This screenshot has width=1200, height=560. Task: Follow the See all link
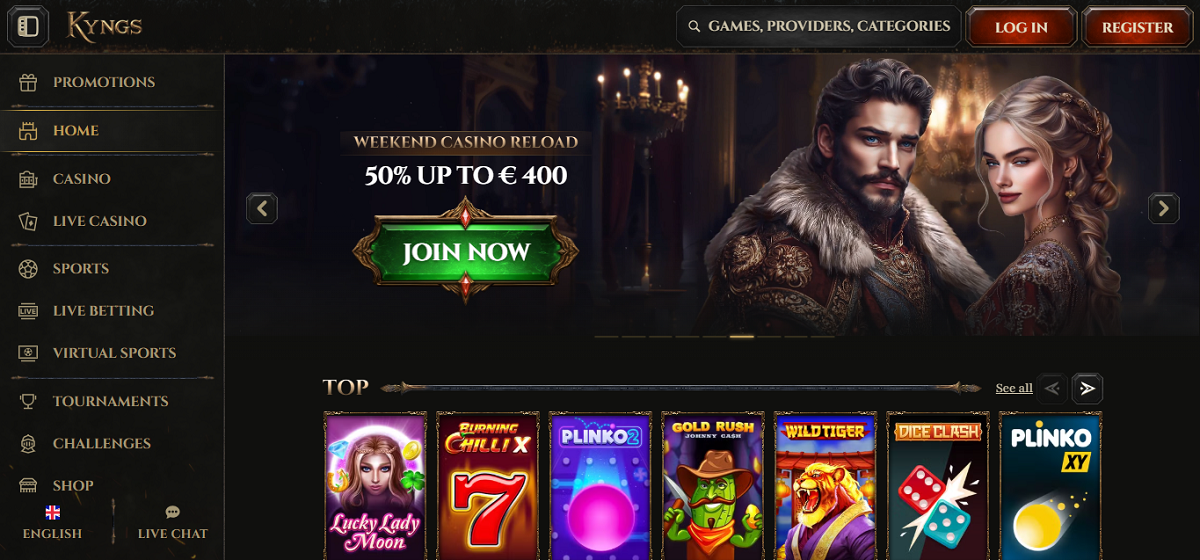1014,388
